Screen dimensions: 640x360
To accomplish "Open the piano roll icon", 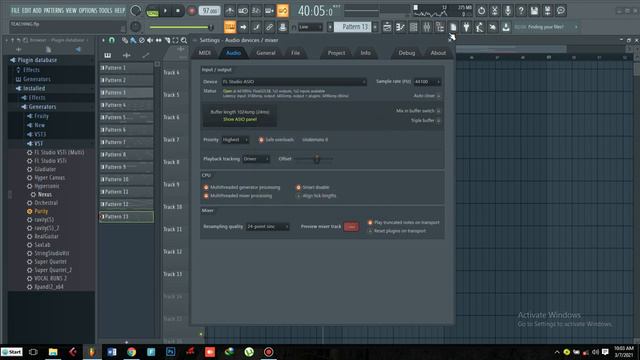I will tap(400, 27).
